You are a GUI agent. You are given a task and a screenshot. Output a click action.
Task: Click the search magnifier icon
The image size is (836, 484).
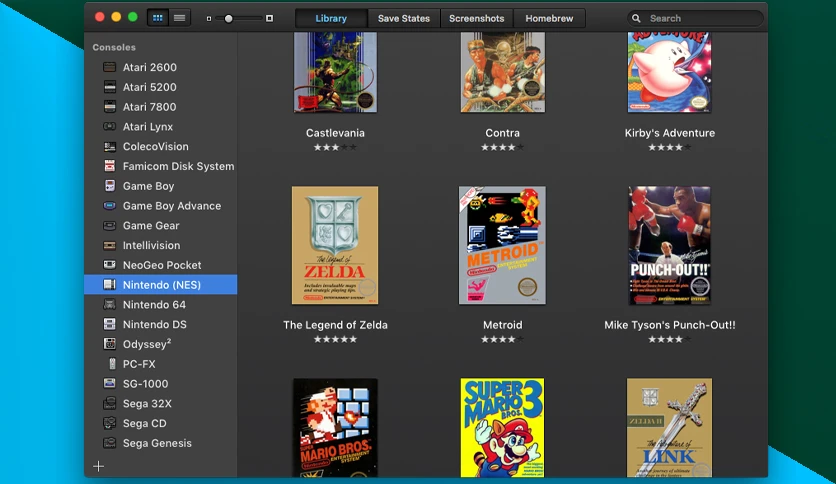pos(636,18)
